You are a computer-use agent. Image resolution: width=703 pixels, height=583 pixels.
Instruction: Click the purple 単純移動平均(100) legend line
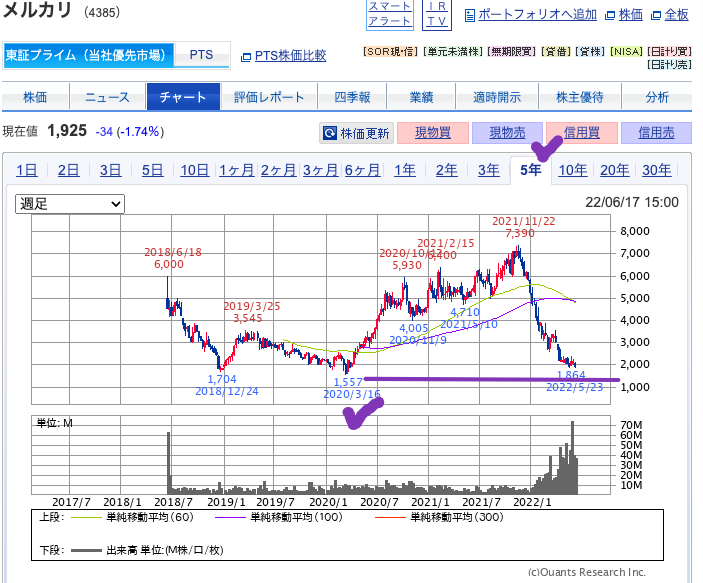point(230,518)
